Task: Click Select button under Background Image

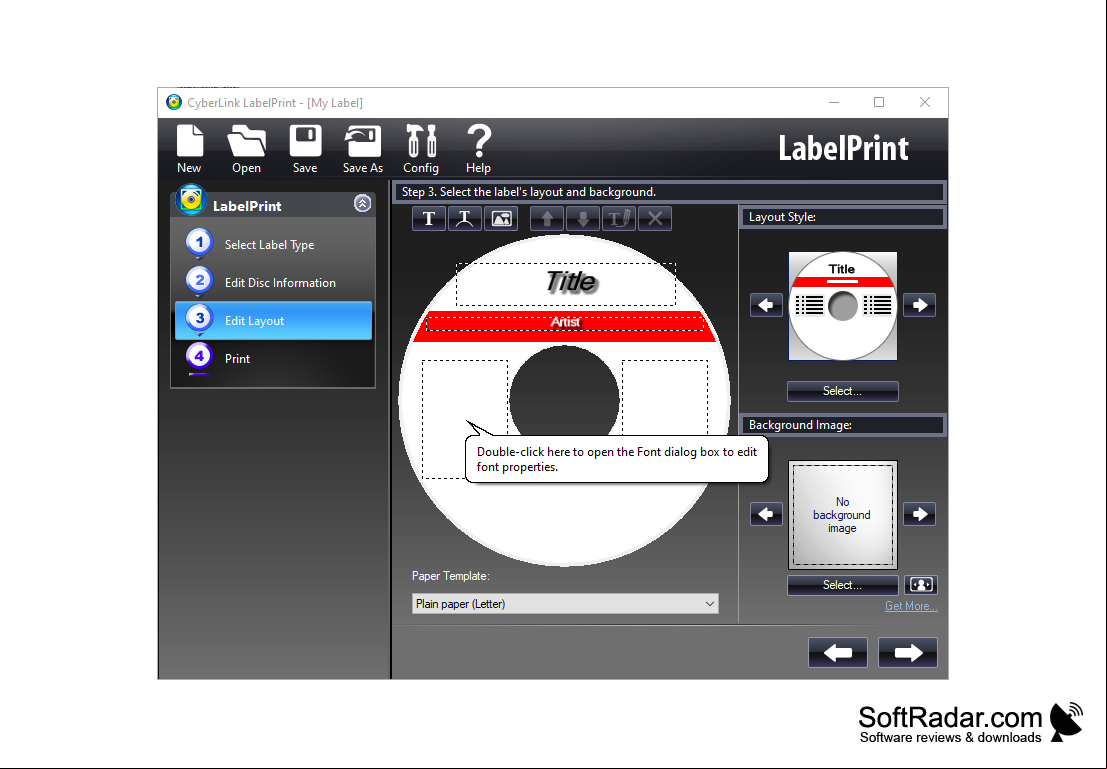Action: click(843, 585)
